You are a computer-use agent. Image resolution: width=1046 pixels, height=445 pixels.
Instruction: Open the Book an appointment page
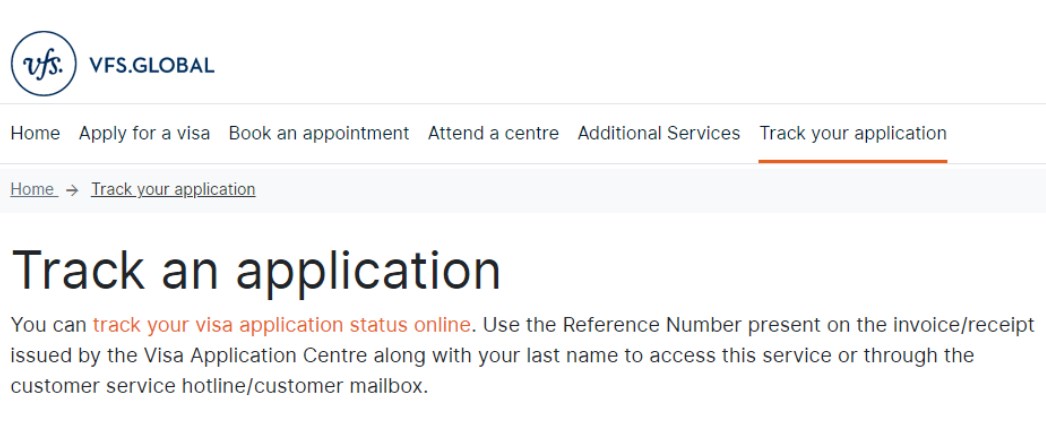(x=319, y=133)
